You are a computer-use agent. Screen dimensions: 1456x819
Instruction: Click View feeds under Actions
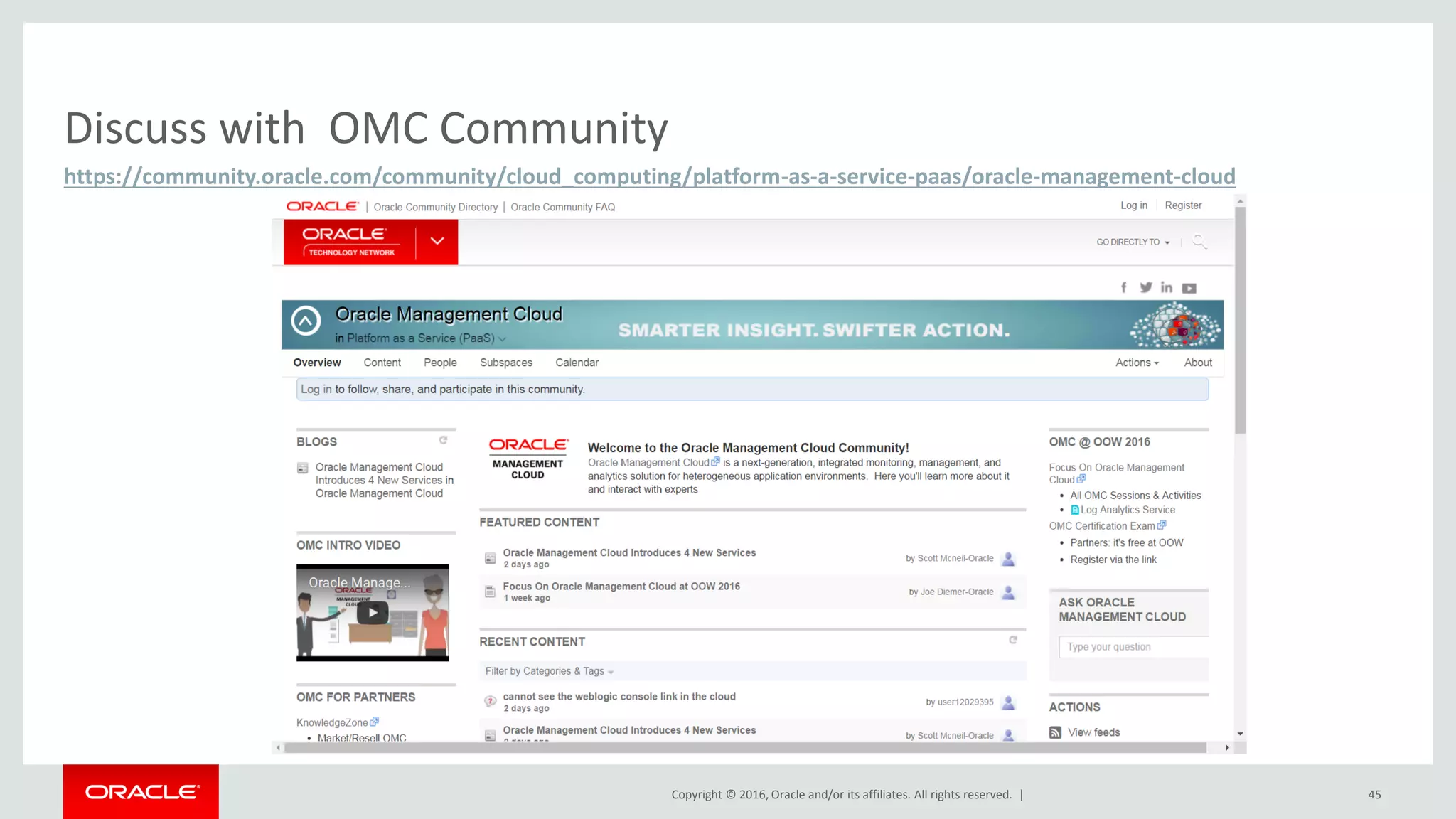(x=1093, y=732)
